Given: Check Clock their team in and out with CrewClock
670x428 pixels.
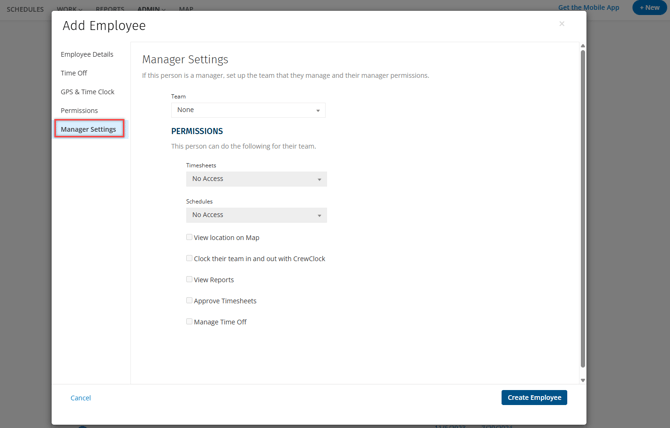Looking at the screenshot, I should (189, 258).
